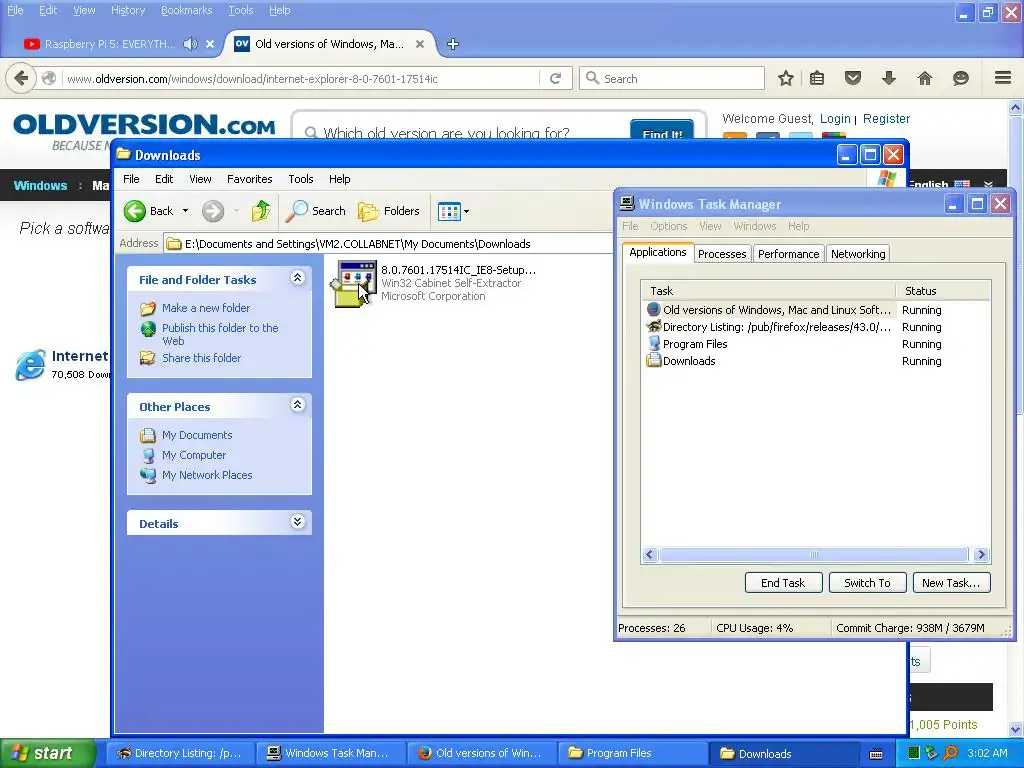Image resolution: width=1024 pixels, height=768 pixels.
Task: Open Firefox bookmarks list icon
Action: point(817,78)
